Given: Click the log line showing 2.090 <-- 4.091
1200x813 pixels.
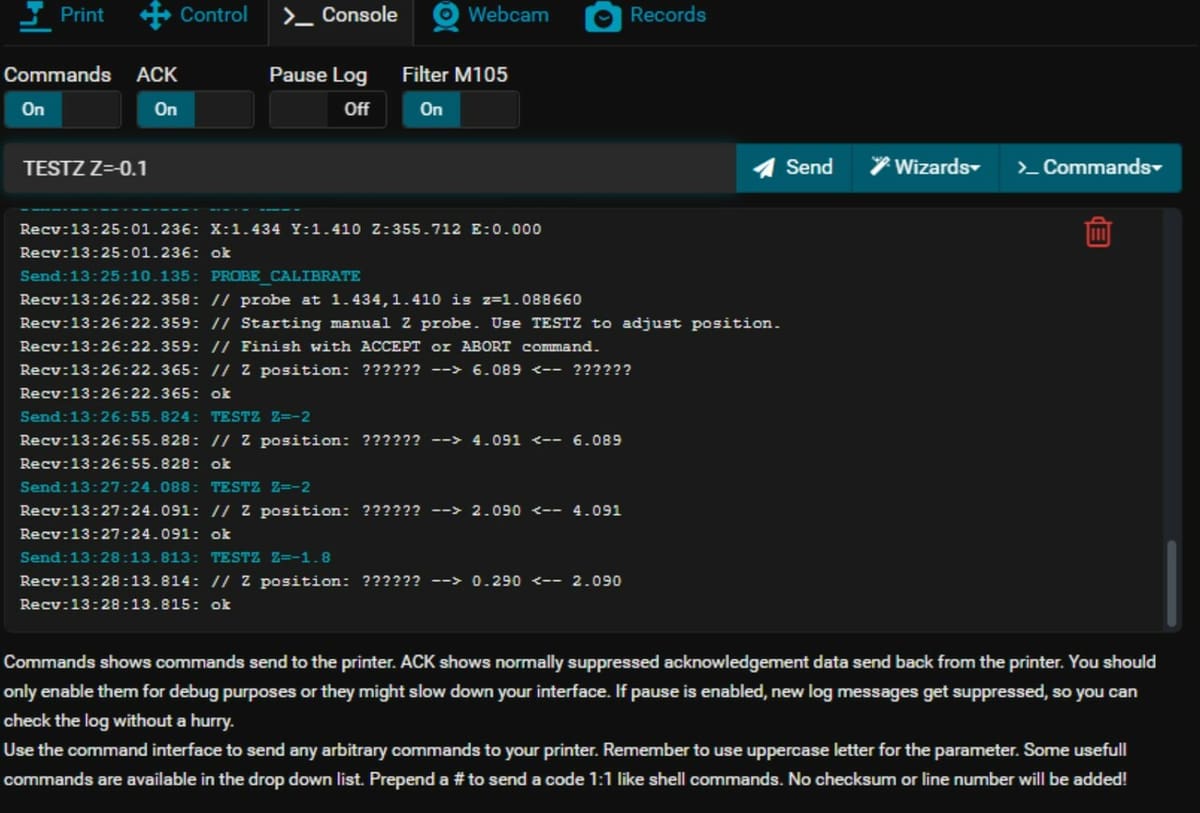Looking at the screenshot, I should coord(321,510).
